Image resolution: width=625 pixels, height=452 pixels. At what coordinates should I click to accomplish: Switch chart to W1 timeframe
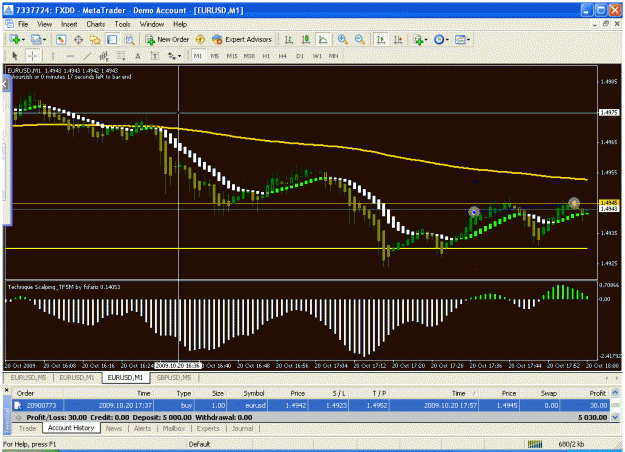[317, 56]
